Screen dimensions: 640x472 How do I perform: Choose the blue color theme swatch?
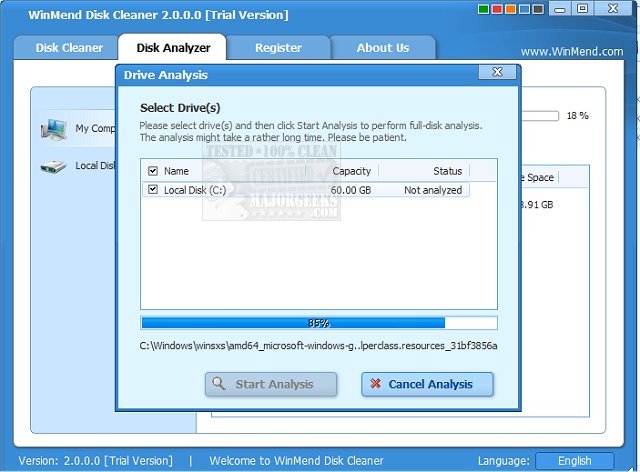(x=524, y=9)
